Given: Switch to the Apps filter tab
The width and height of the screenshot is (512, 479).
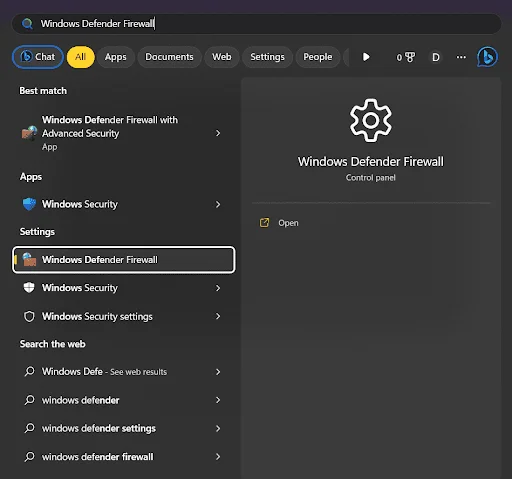Looking at the screenshot, I should click(116, 57).
